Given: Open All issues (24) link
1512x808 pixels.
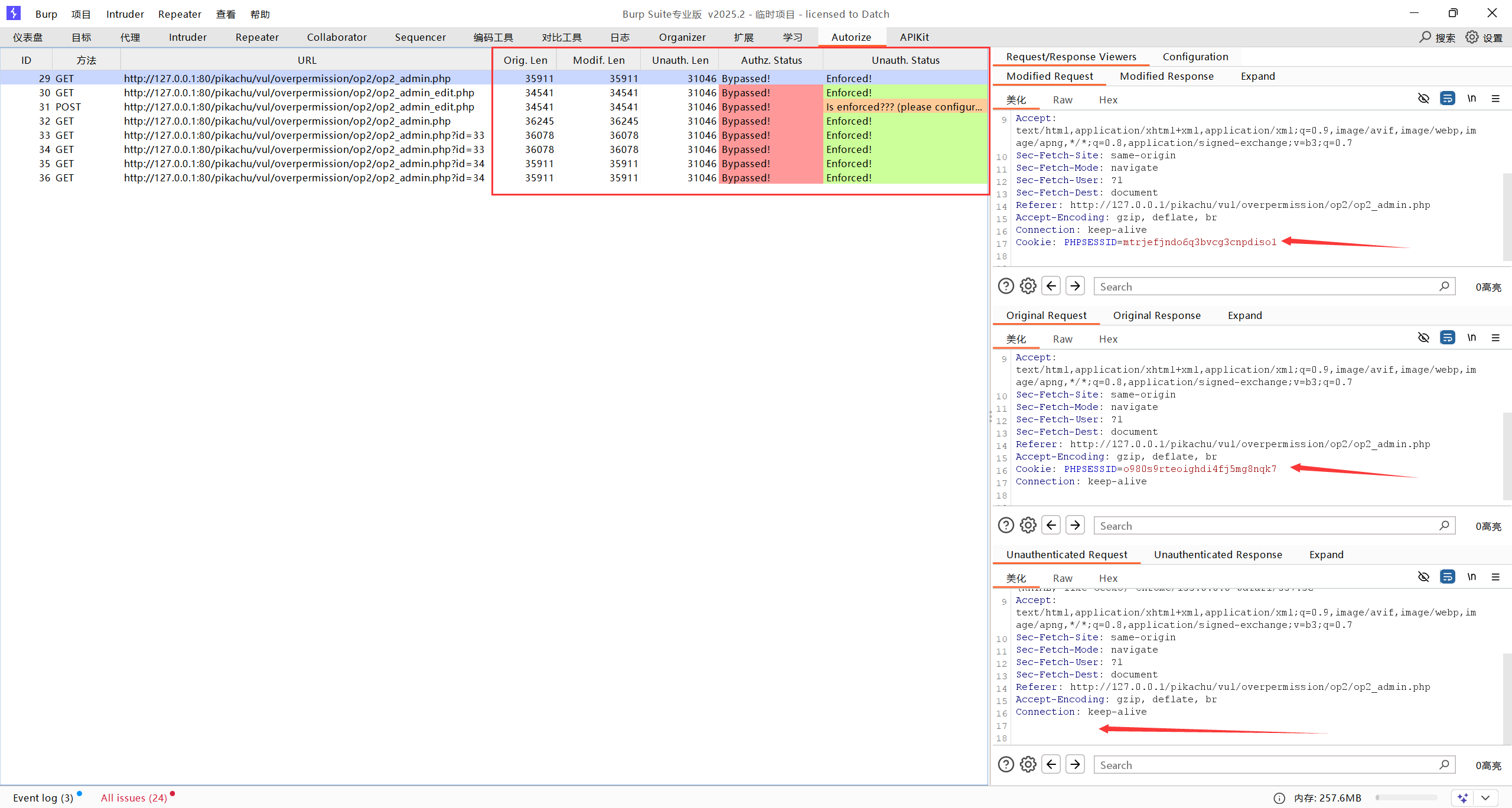Looking at the screenshot, I should pyautogui.click(x=133, y=798).
